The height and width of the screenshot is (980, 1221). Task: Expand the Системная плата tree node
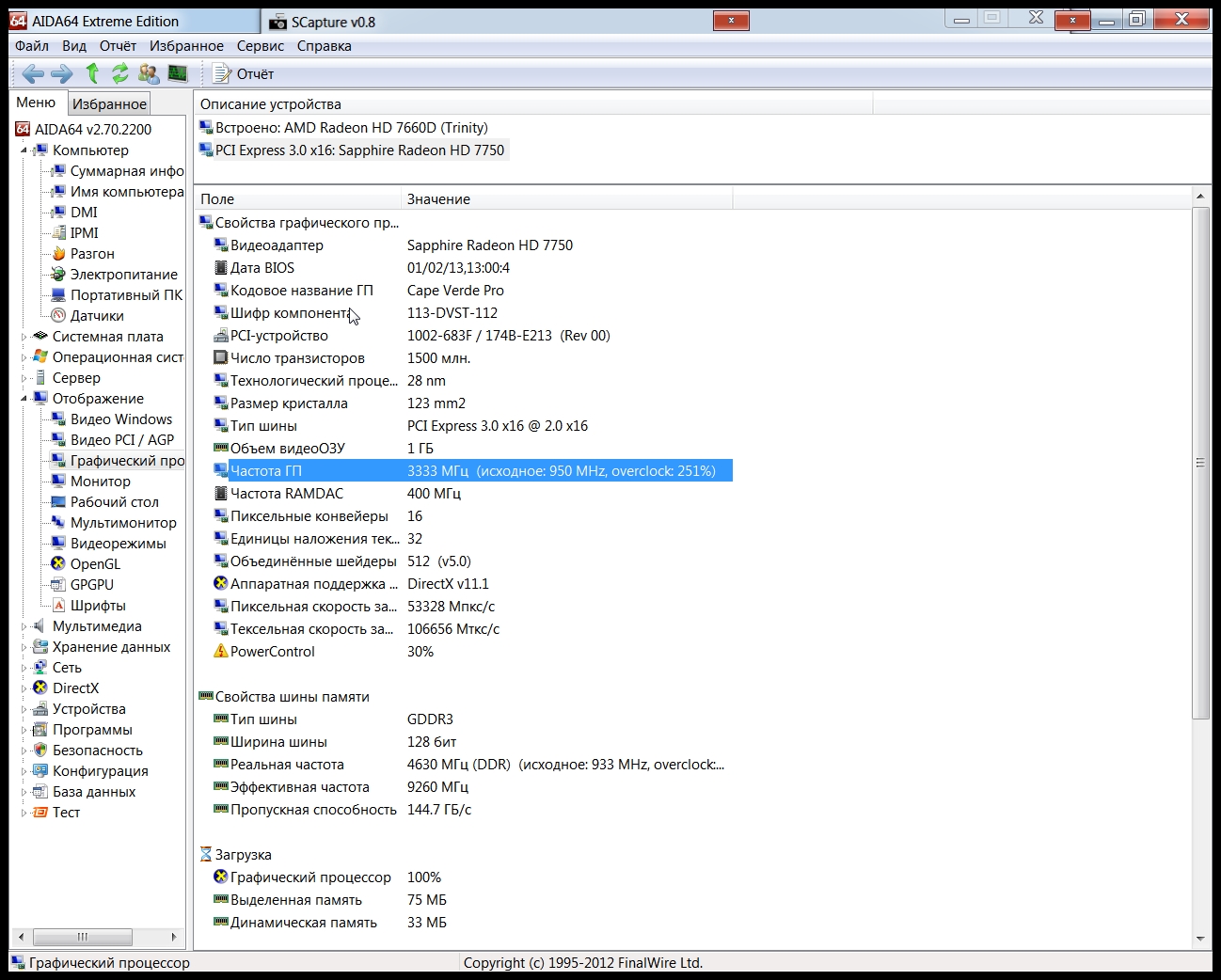(24, 337)
